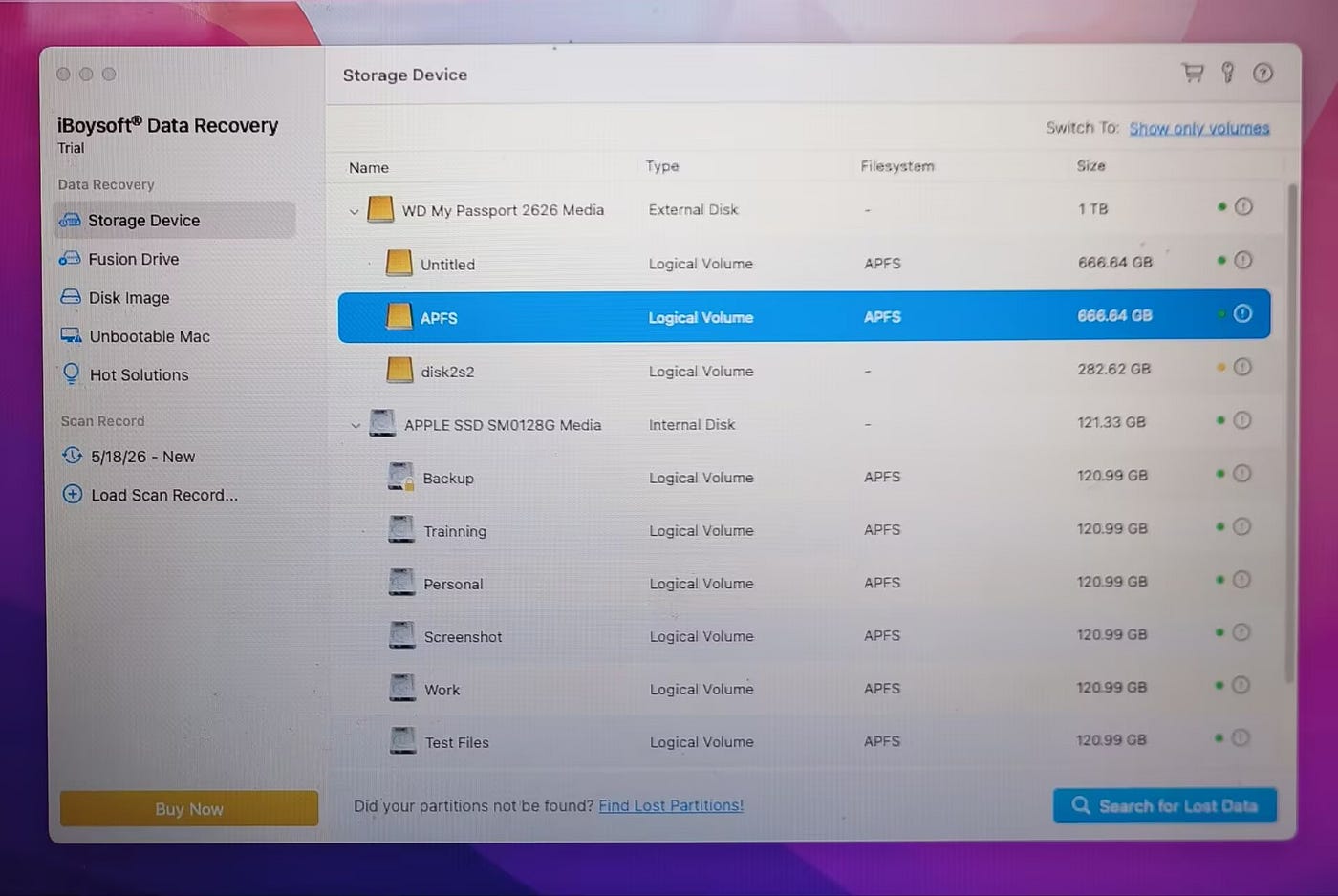Viewport: 1338px width, 896px height.
Task: Open Hot Solutions in sidebar
Action: click(x=140, y=375)
